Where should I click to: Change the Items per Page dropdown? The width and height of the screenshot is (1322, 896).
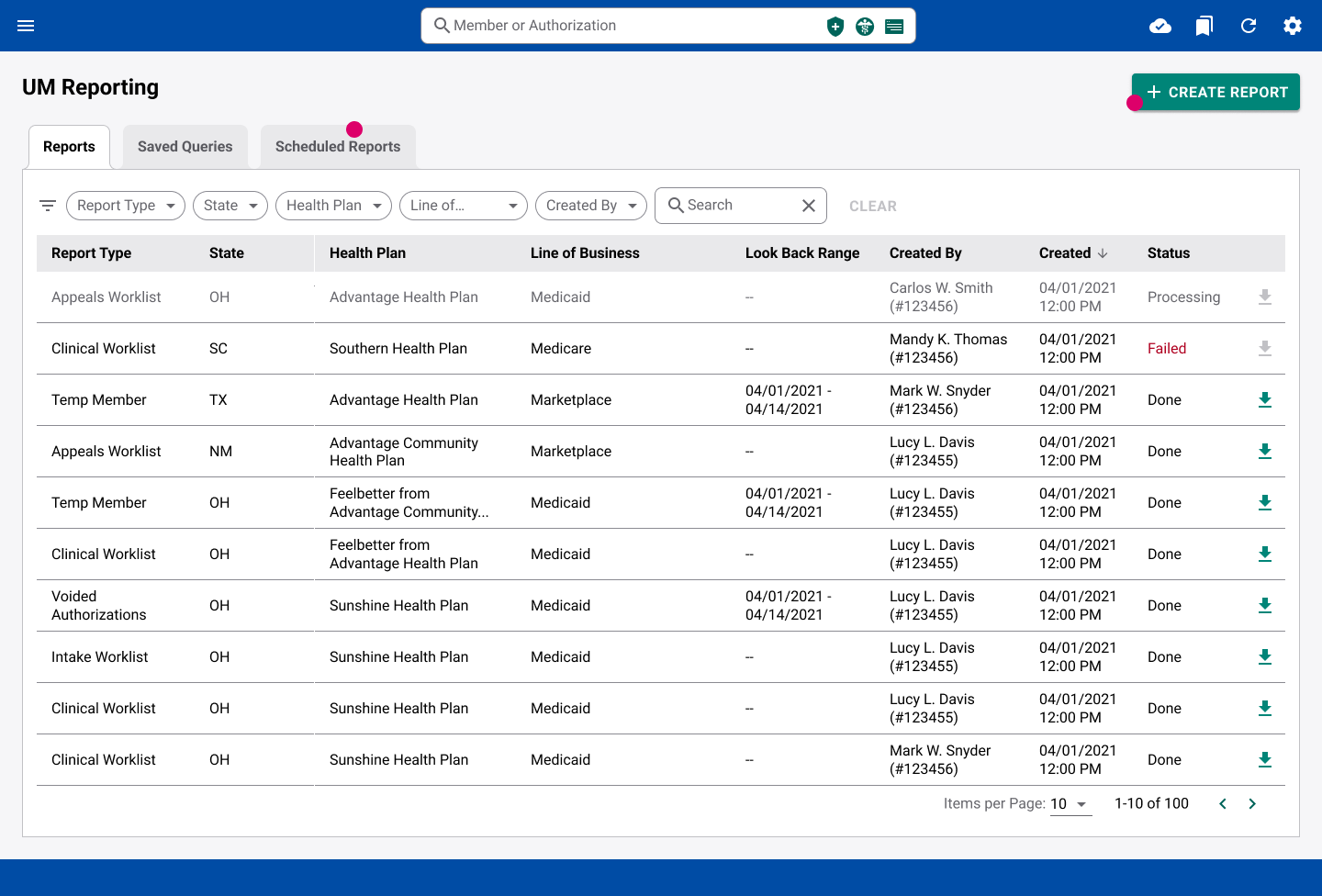click(1070, 804)
